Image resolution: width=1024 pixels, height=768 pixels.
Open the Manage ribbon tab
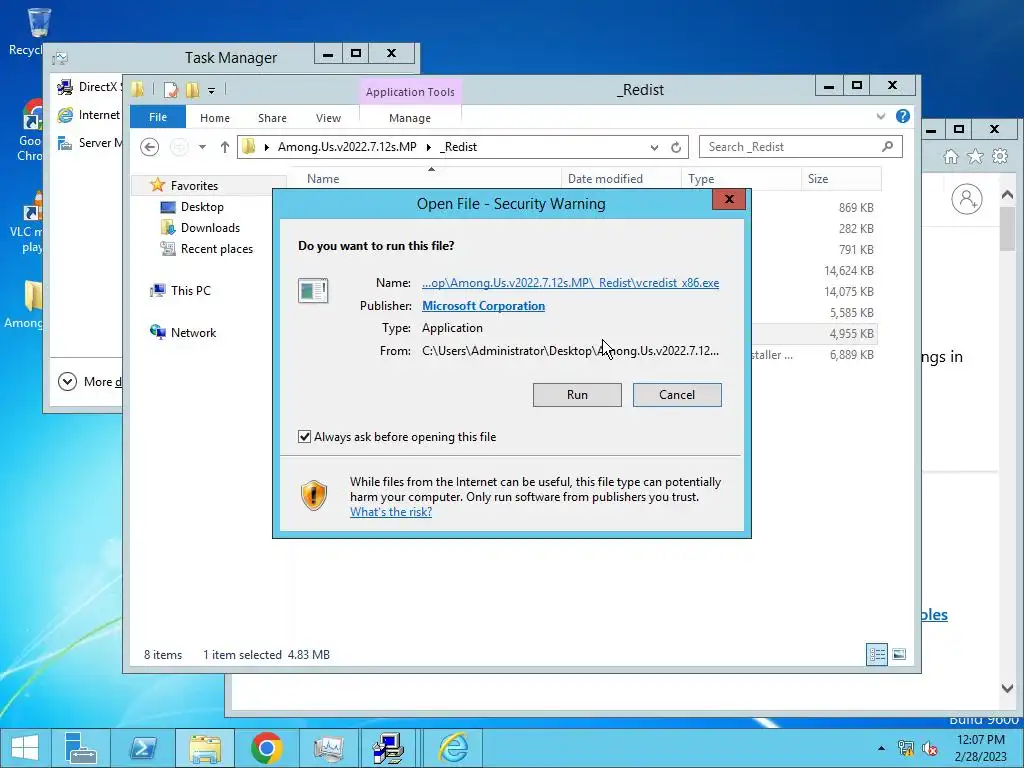(409, 118)
